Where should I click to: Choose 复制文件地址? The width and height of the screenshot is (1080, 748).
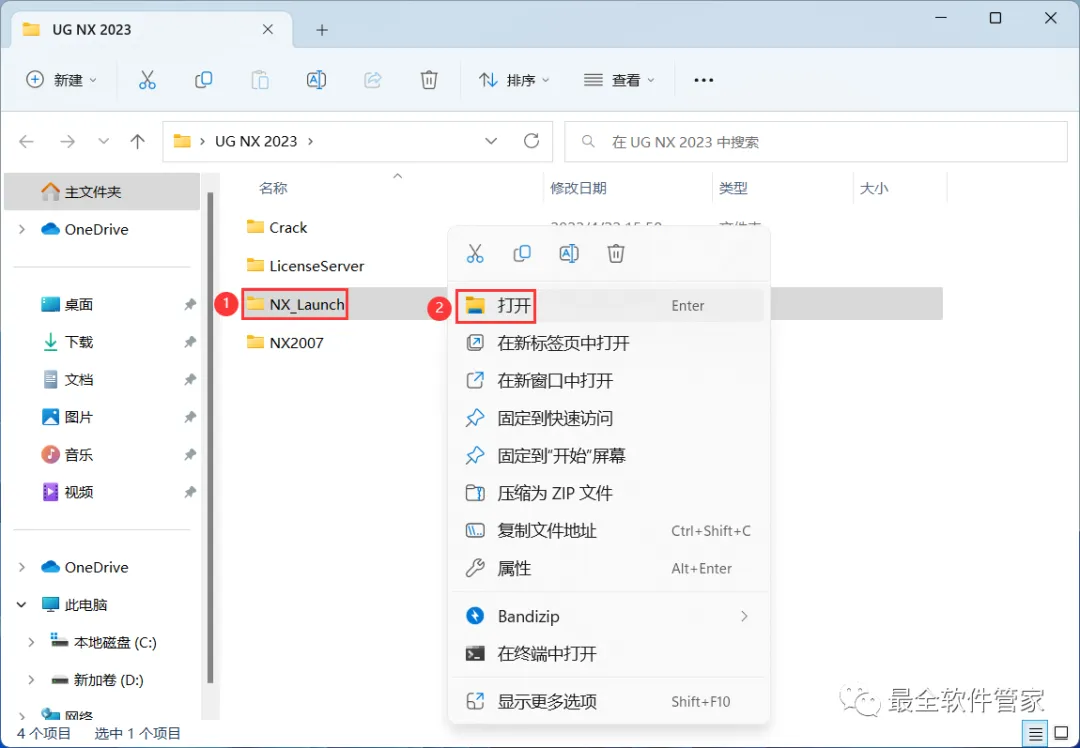point(609,530)
